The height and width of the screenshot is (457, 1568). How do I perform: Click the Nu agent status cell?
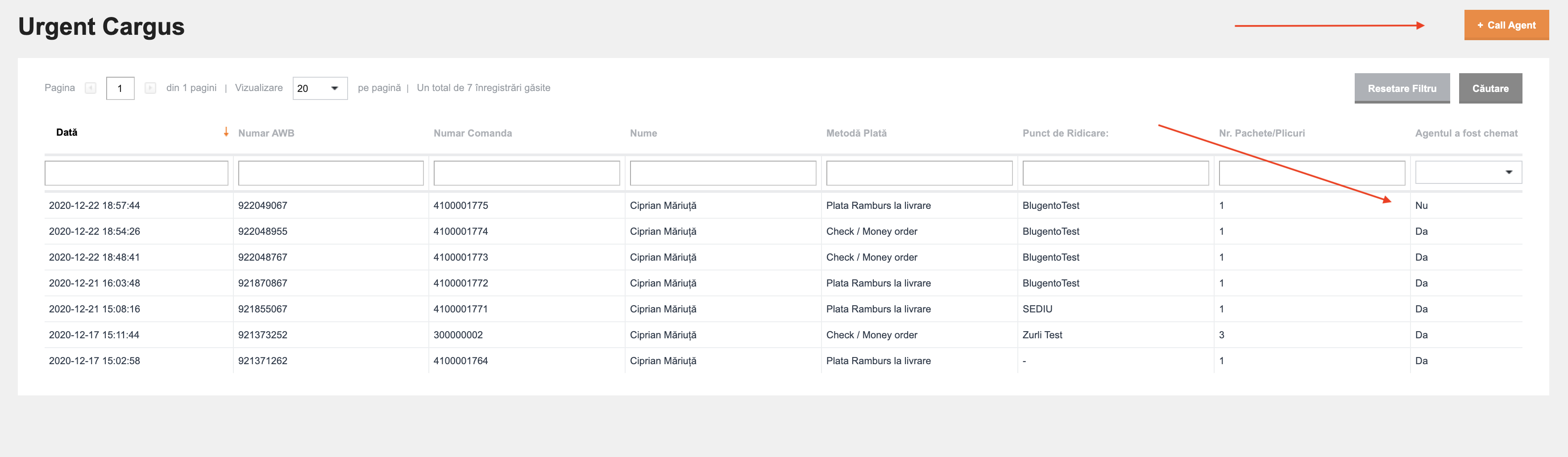[x=1421, y=206]
